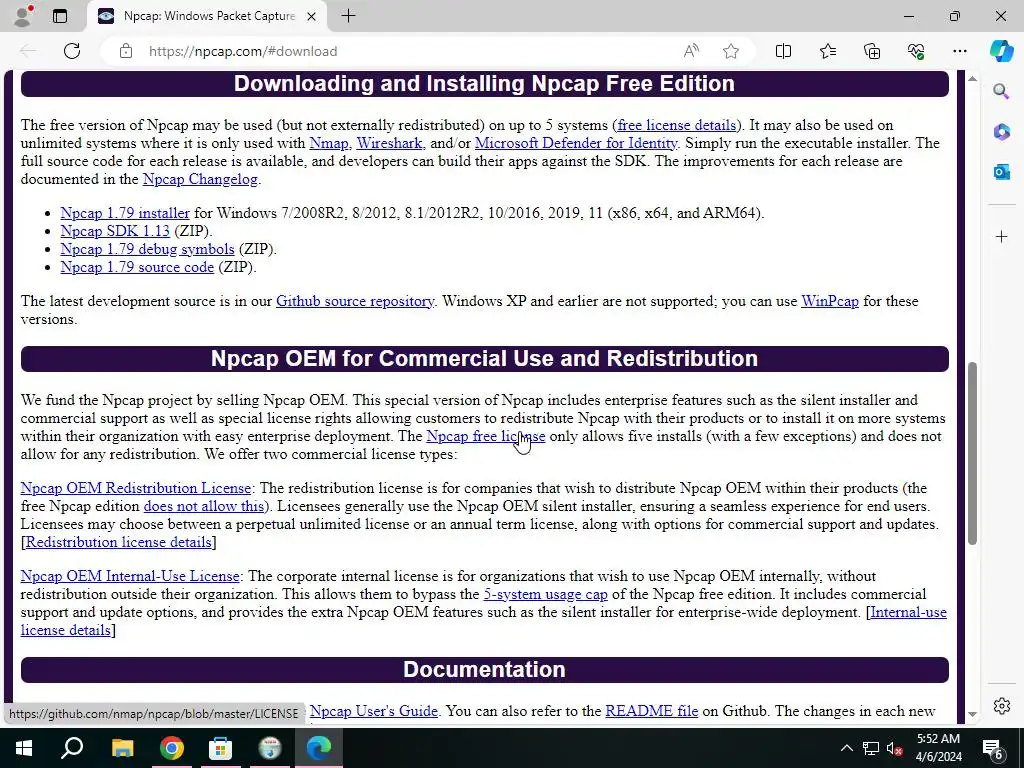Switch to Microsoft Edge taskbar icon
This screenshot has width=1024, height=768.
click(319, 747)
